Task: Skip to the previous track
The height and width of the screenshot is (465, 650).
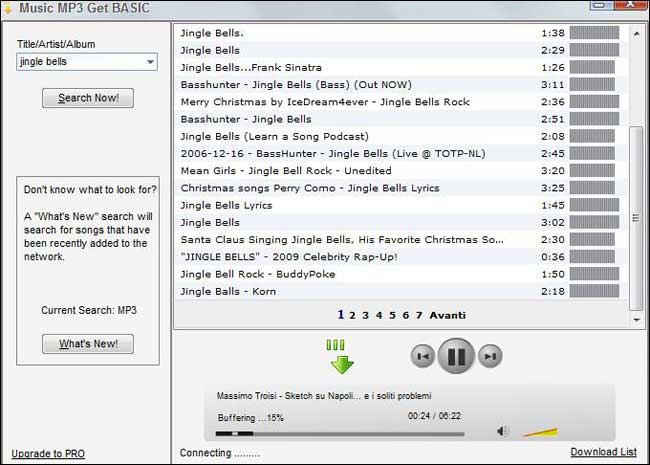Action: [422, 355]
